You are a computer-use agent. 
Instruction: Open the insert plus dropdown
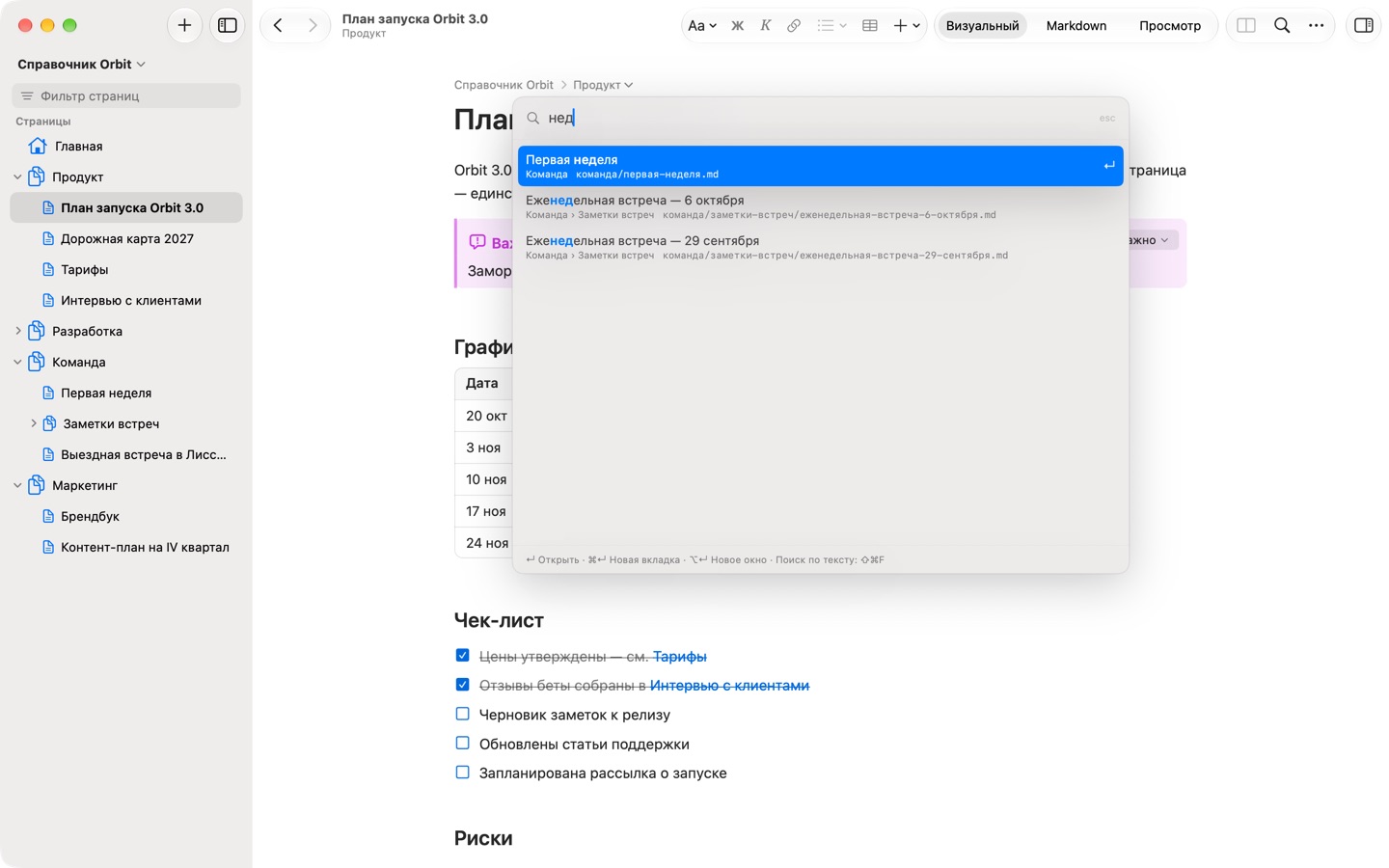pos(907,26)
